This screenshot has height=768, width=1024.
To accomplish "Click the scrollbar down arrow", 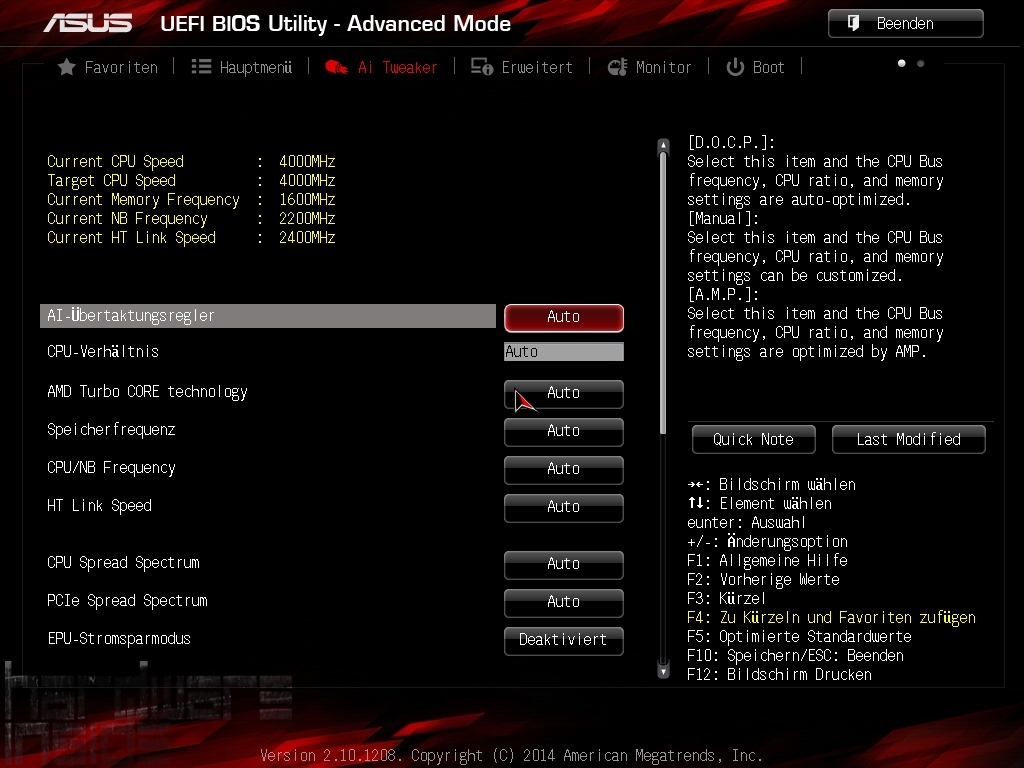I will coord(663,671).
